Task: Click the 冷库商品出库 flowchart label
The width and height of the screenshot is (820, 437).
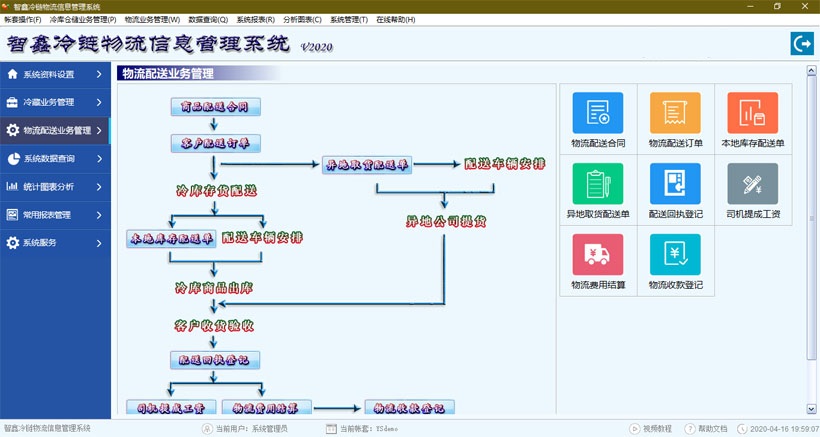Action: coord(214,288)
